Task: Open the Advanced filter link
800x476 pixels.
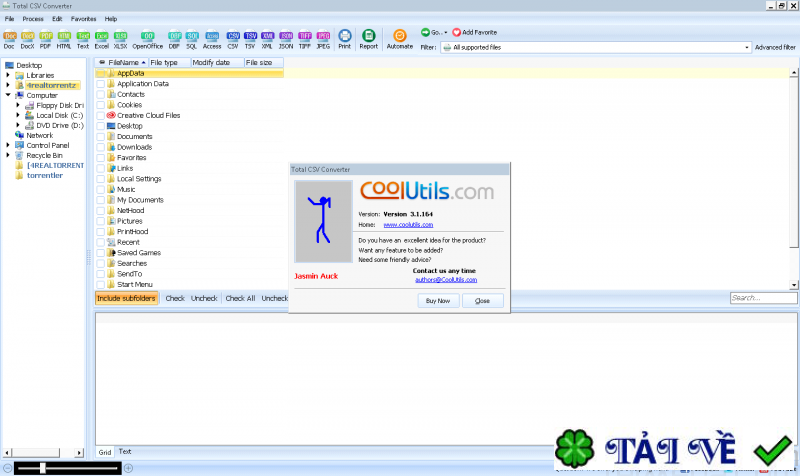Action: (775, 47)
